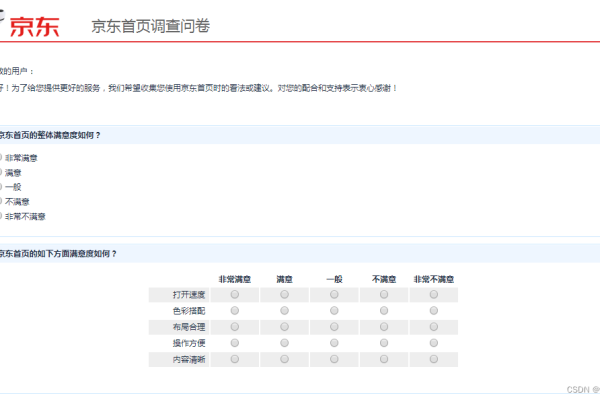This screenshot has height=400, width=600.
Task: Click the question heading 京东首页的整体满意度如何？
Action: [50, 135]
